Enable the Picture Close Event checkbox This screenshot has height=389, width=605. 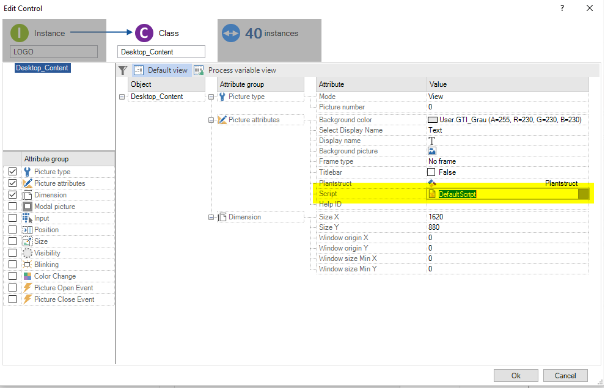[x=12, y=299]
